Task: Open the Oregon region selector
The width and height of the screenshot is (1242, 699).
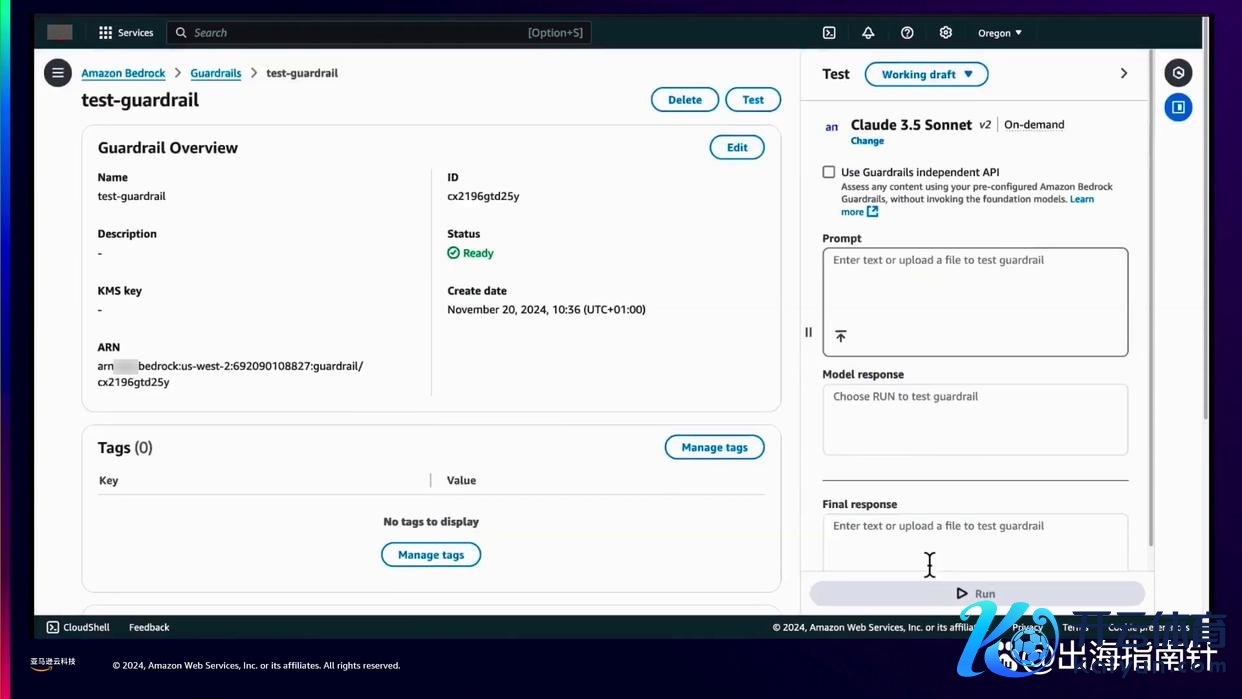Action: pyautogui.click(x=1000, y=33)
